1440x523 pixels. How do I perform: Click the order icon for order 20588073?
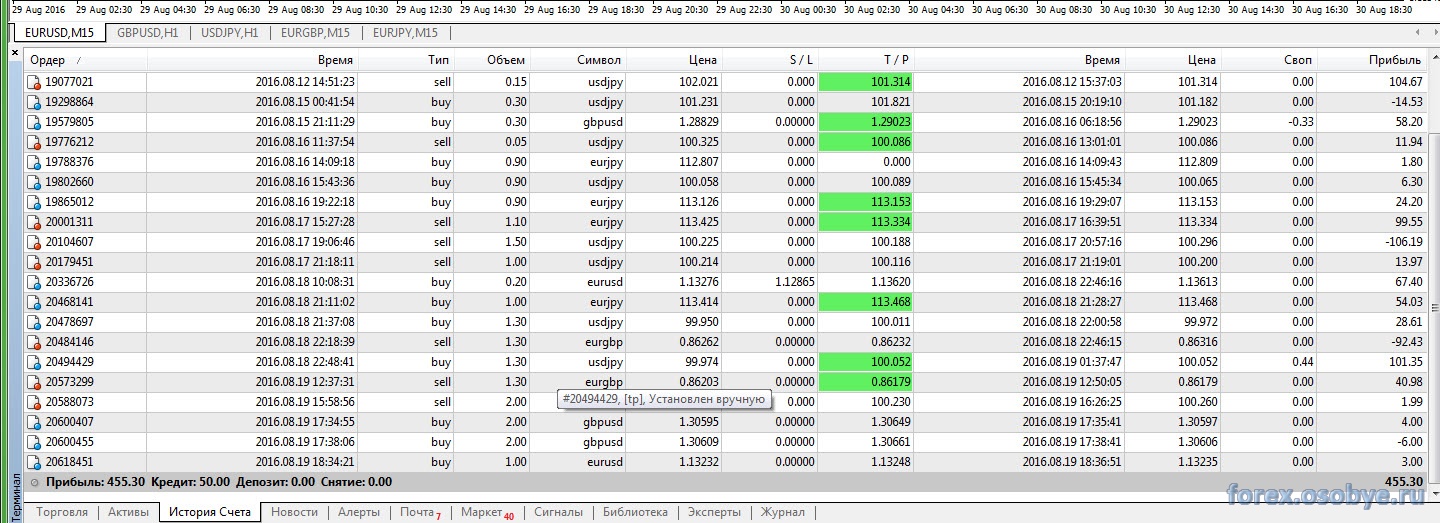34,402
